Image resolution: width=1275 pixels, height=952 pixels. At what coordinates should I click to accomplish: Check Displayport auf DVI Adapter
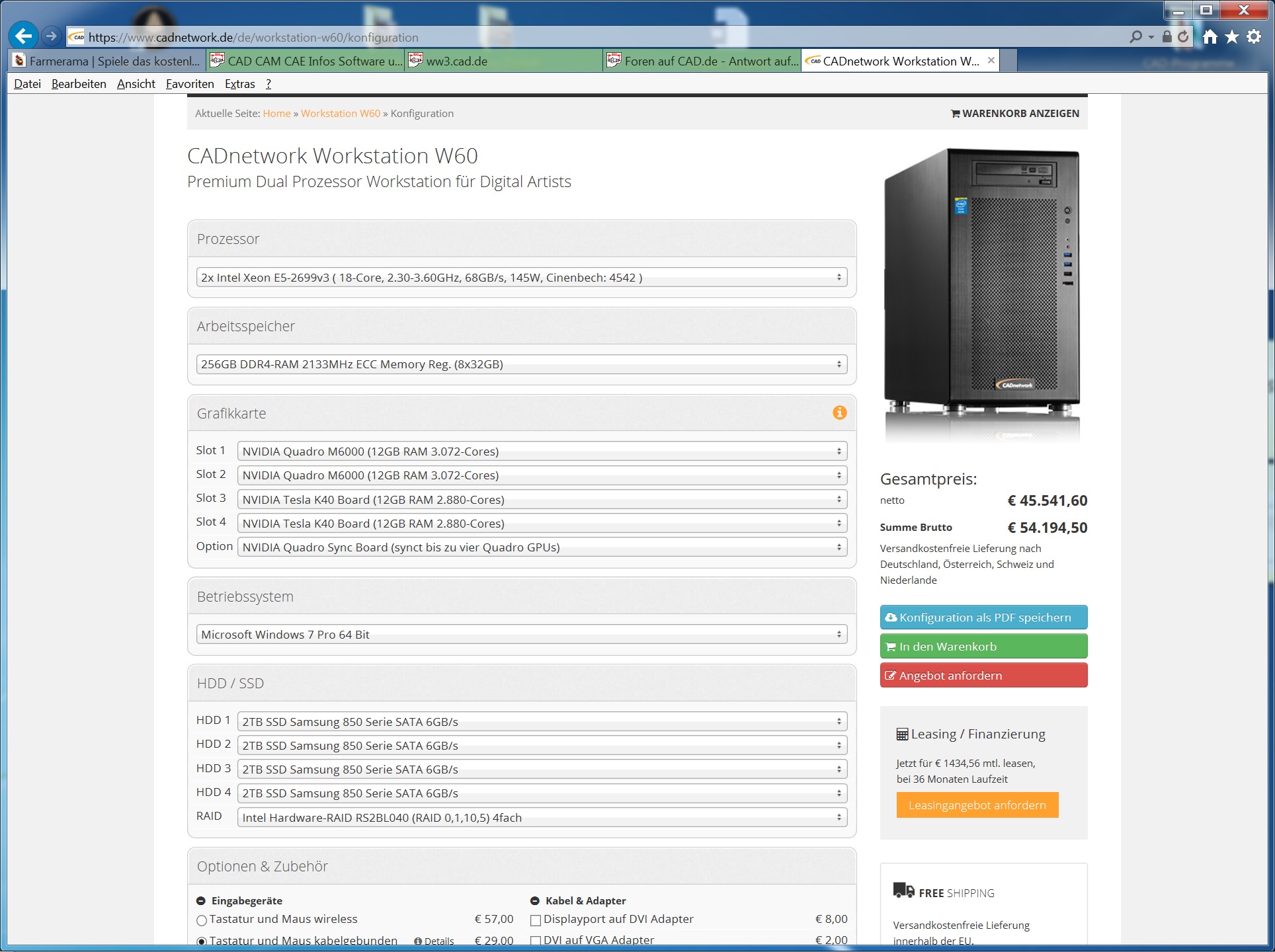[536, 920]
